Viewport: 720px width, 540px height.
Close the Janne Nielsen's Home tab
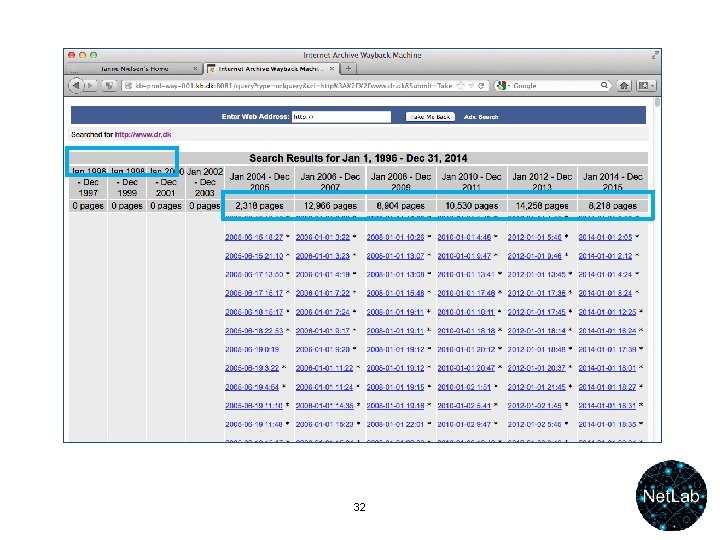[x=195, y=68]
